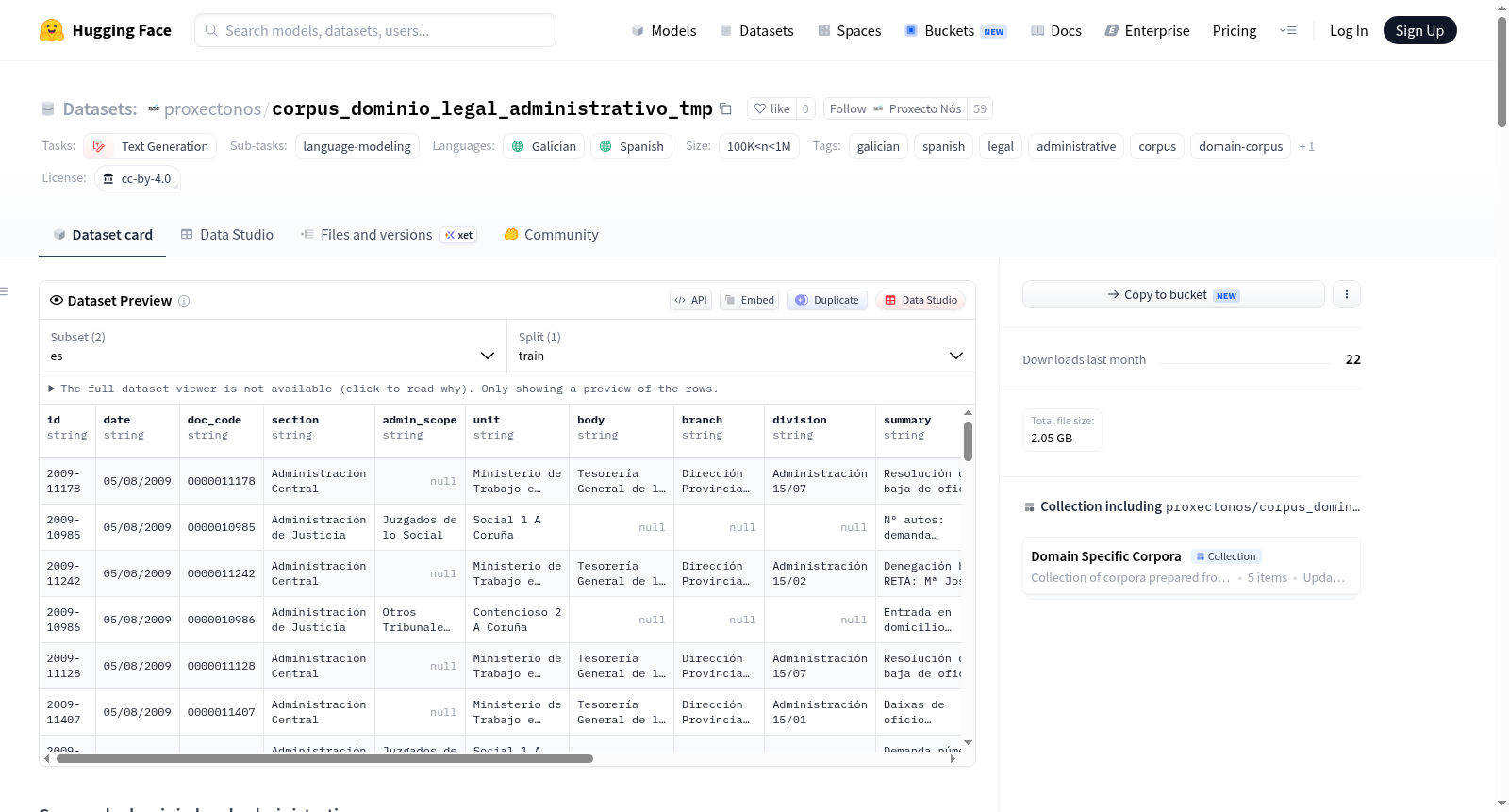Viewport: 1509px width, 812px height.
Task: Open the Community tab
Action: coord(551,234)
